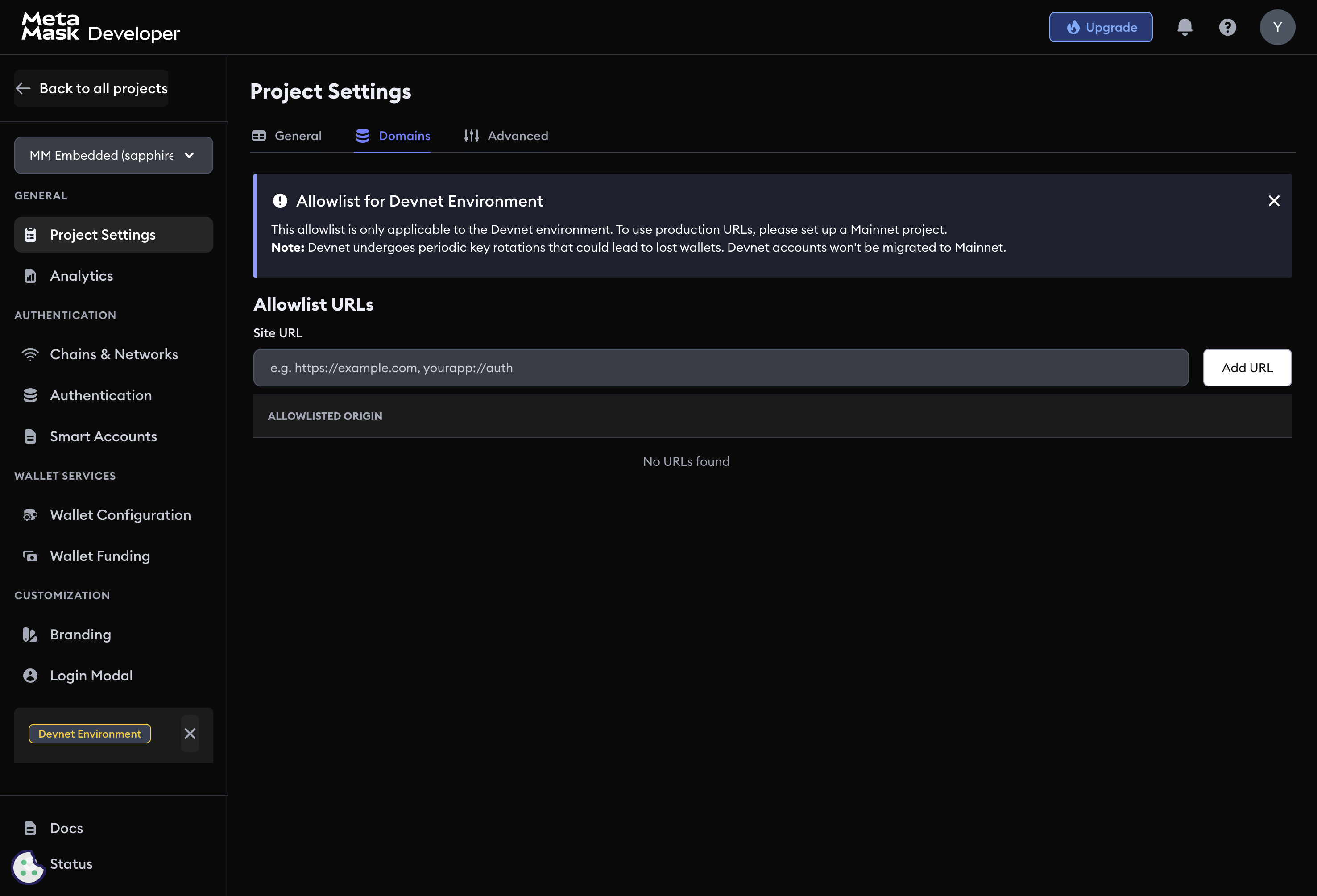Open Authentication page
1317x896 pixels.
coord(113,396)
